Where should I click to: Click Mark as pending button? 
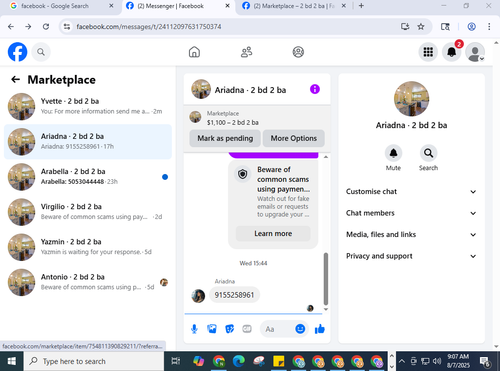coord(225,138)
